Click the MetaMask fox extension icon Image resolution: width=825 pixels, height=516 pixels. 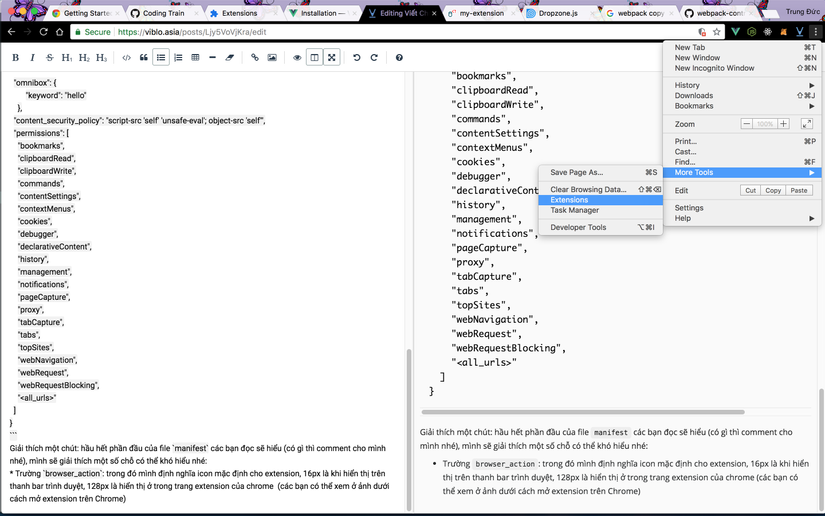pos(784,32)
